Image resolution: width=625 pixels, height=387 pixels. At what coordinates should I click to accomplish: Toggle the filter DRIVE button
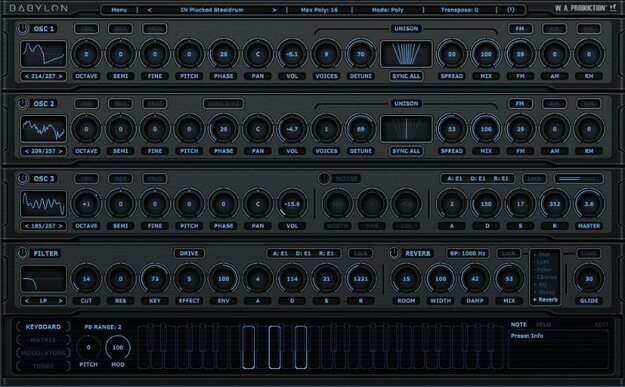click(x=189, y=253)
